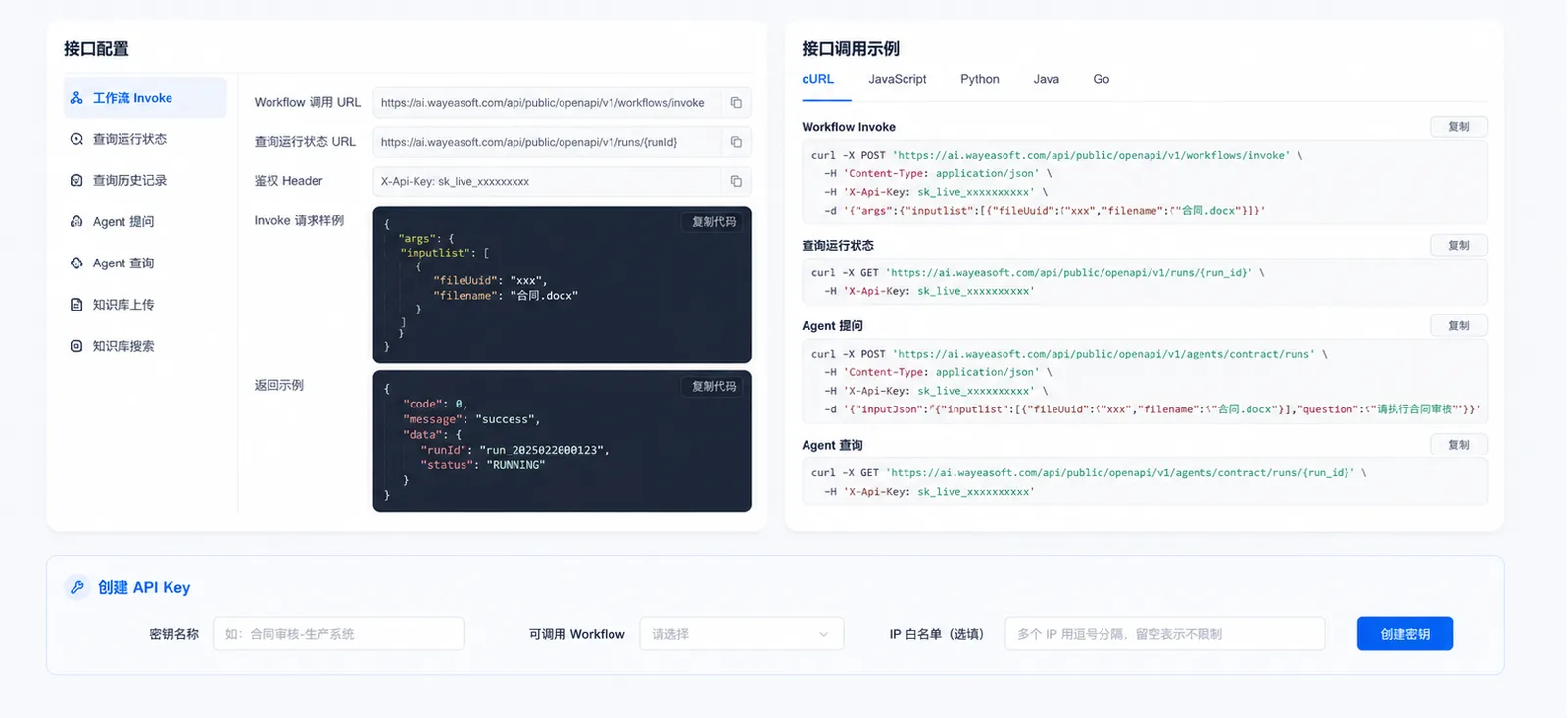Switch to the JavaScript example tab
This screenshot has width=1568, height=718.
tap(897, 79)
